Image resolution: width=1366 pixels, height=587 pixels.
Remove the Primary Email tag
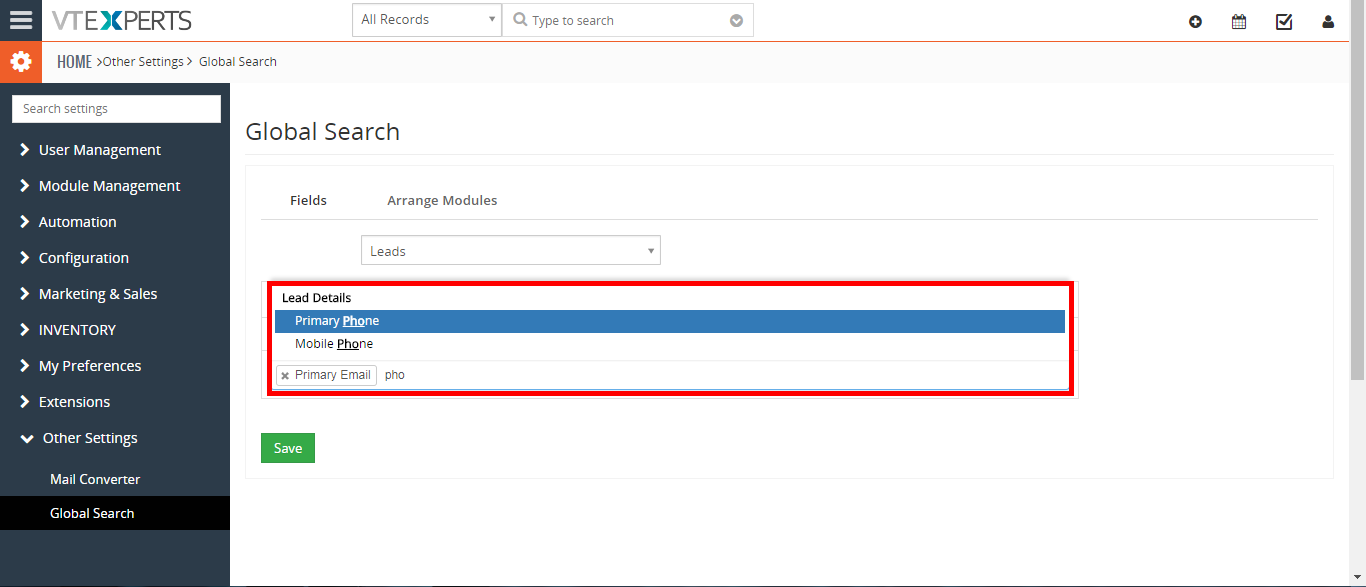(285, 376)
